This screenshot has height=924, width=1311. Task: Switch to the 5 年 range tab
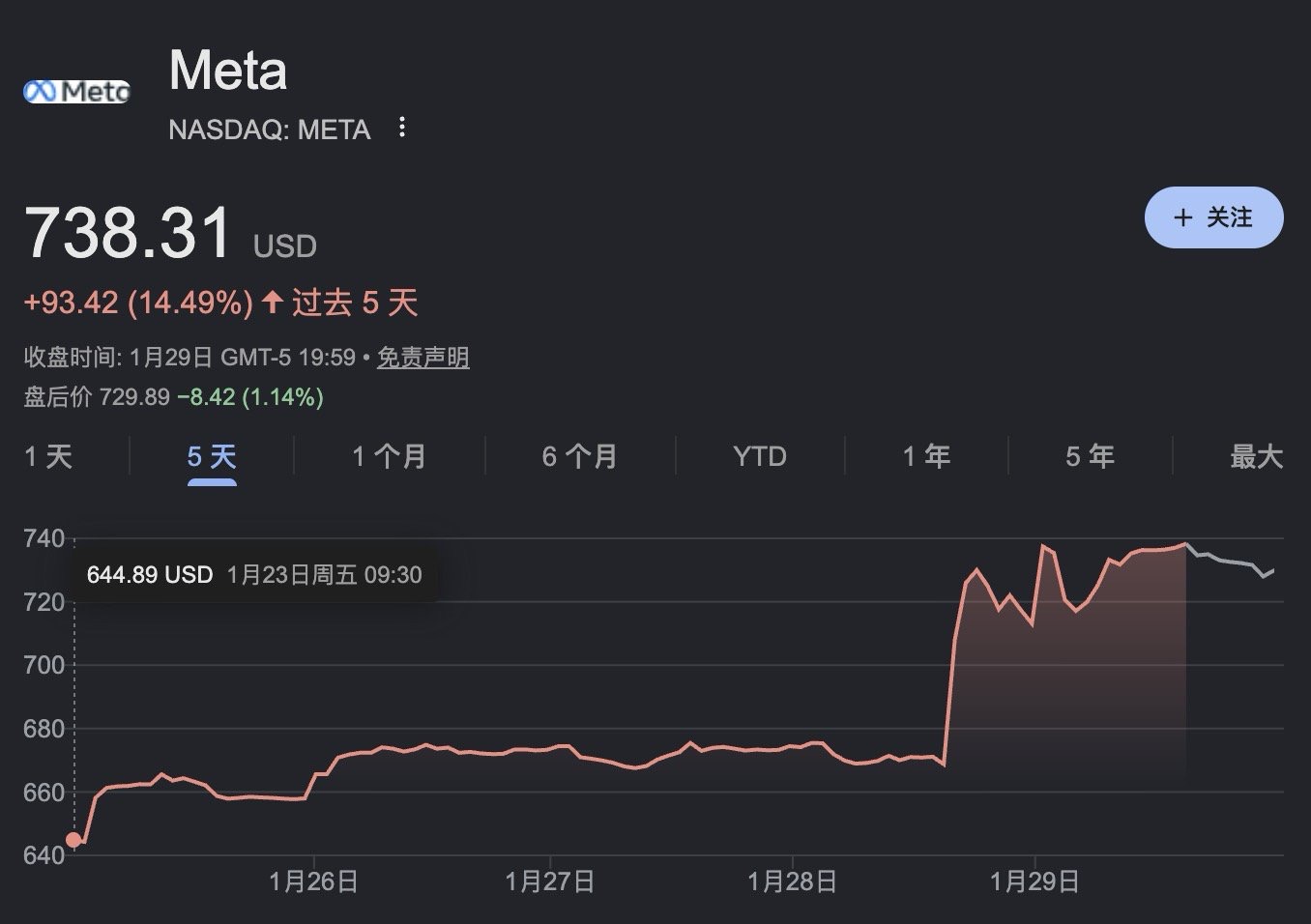(x=1090, y=456)
